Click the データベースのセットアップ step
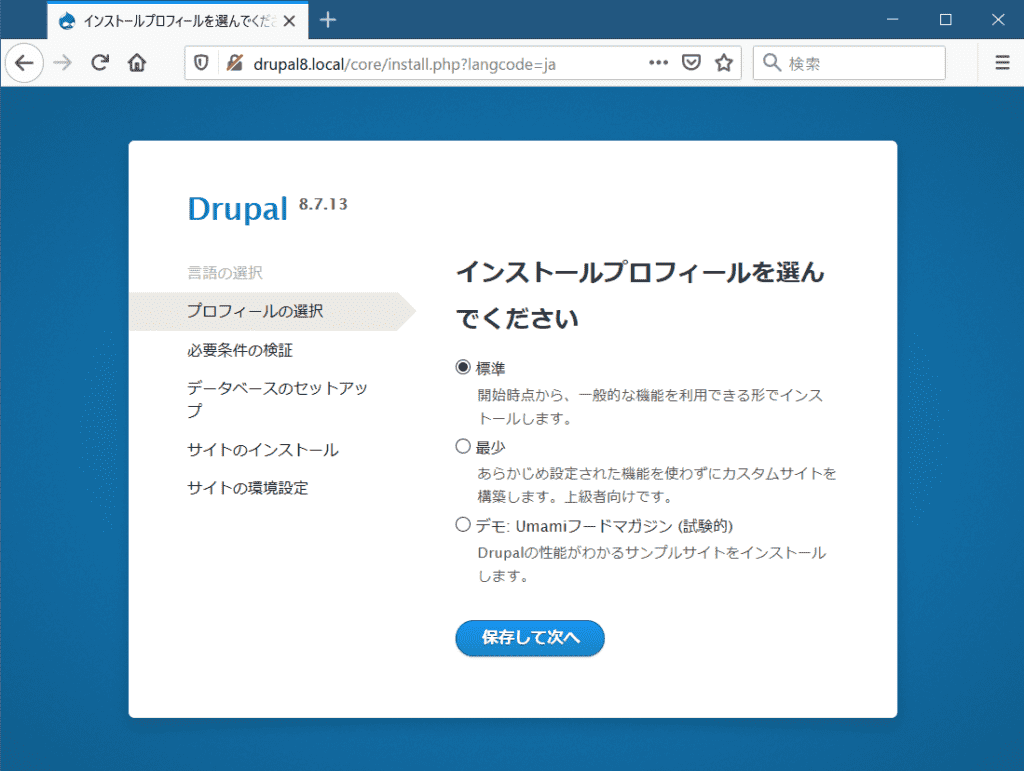 tap(278, 399)
